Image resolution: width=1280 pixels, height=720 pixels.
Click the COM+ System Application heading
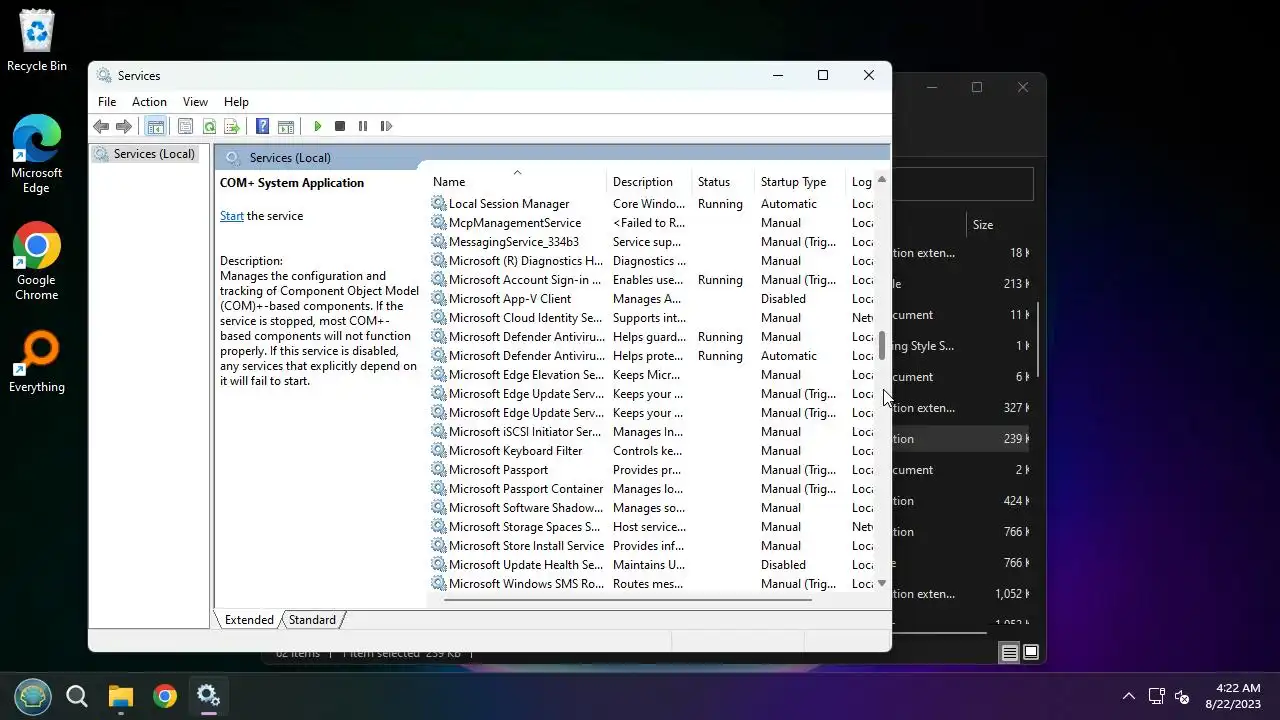pos(292,183)
